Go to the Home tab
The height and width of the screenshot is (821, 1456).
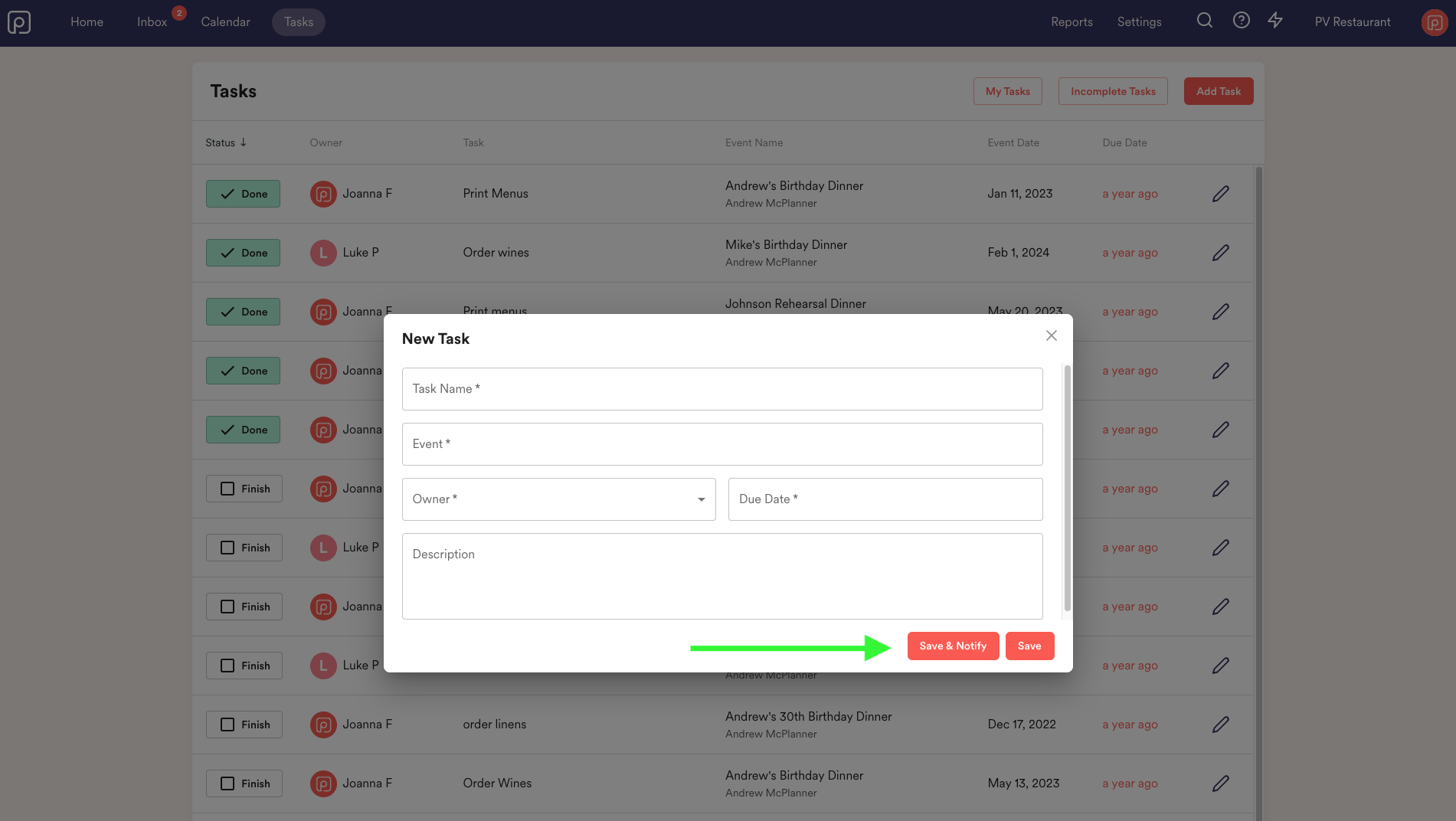coord(87,22)
